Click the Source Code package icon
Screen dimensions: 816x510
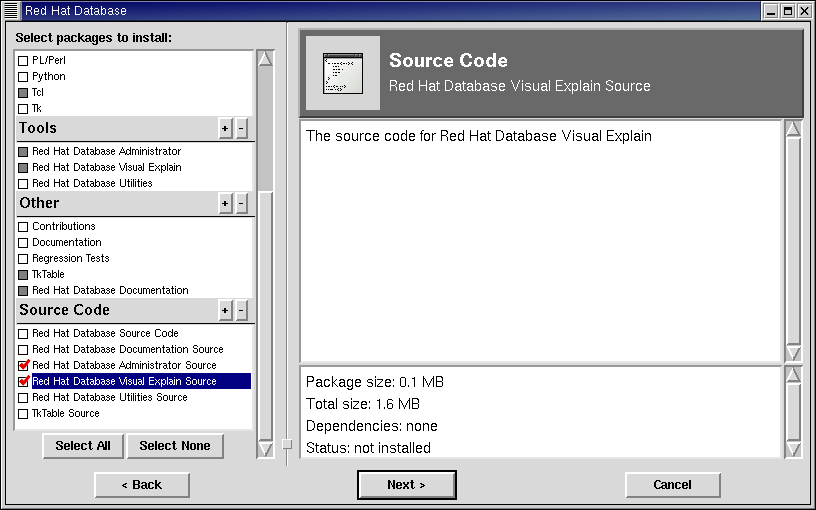(343, 73)
